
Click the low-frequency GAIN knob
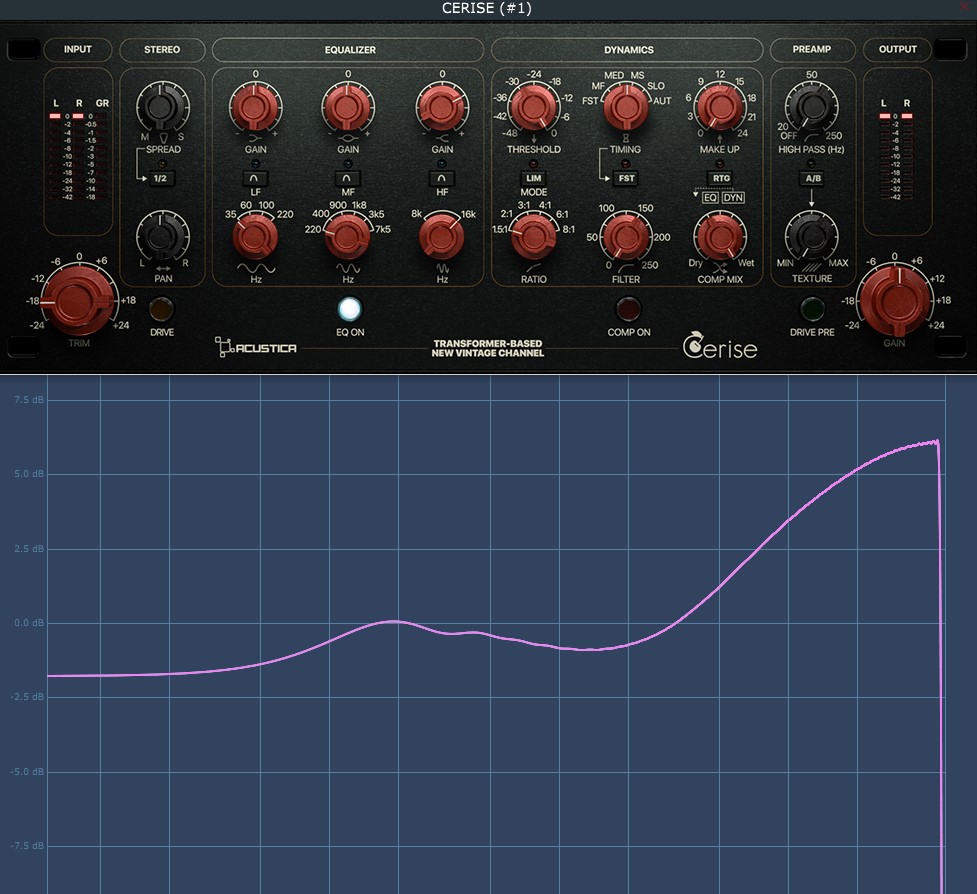click(x=255, y=107)
